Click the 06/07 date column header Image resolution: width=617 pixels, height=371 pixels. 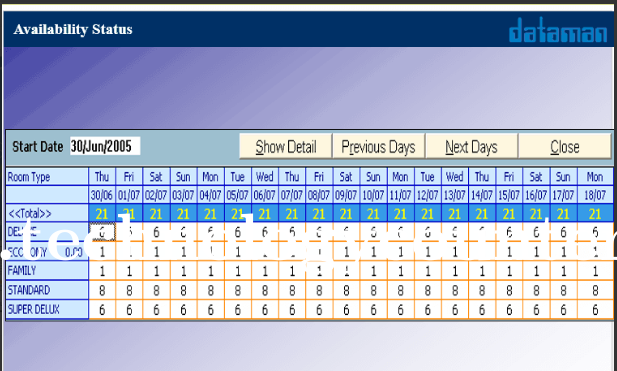[265, 195]
